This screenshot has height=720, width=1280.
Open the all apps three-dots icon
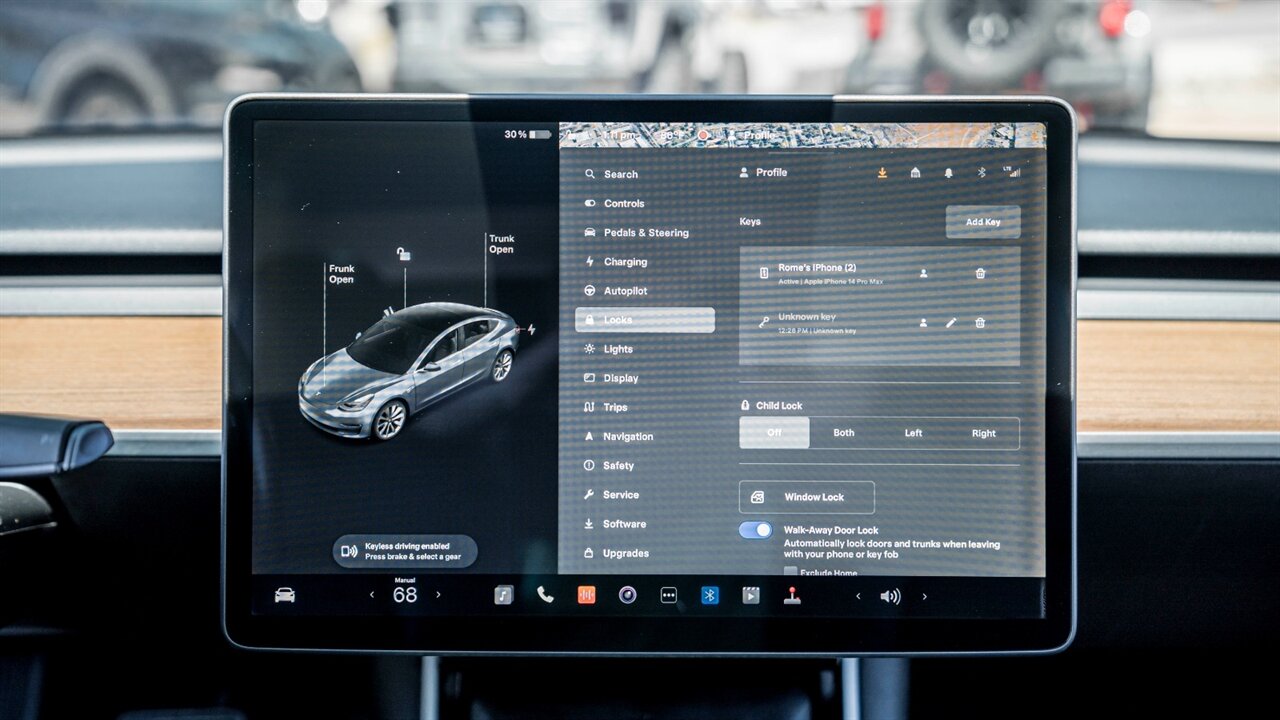pyautogui.click(x=669, y=595)
